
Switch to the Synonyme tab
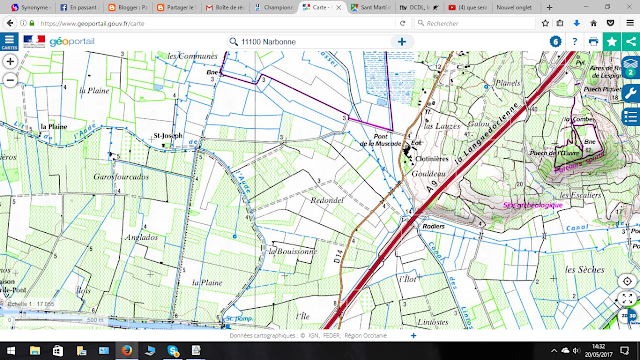[x=30, y=7]
